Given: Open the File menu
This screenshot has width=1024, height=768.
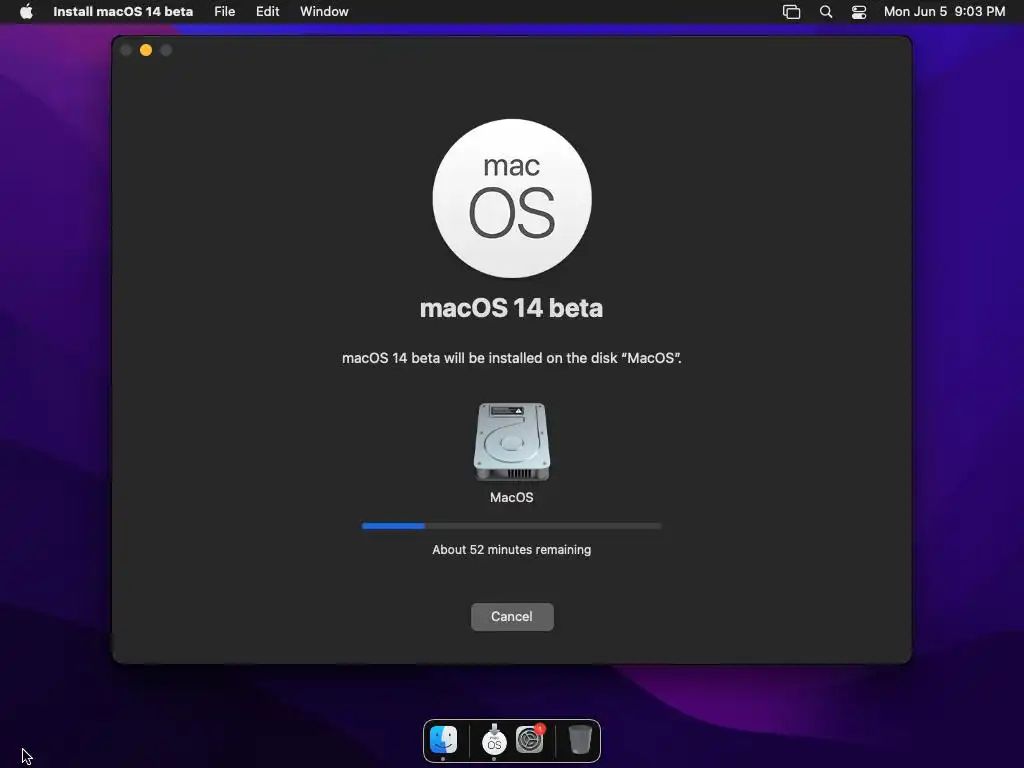Looking at the screenshot, I should pyautogui.click(x=225, y=12).
